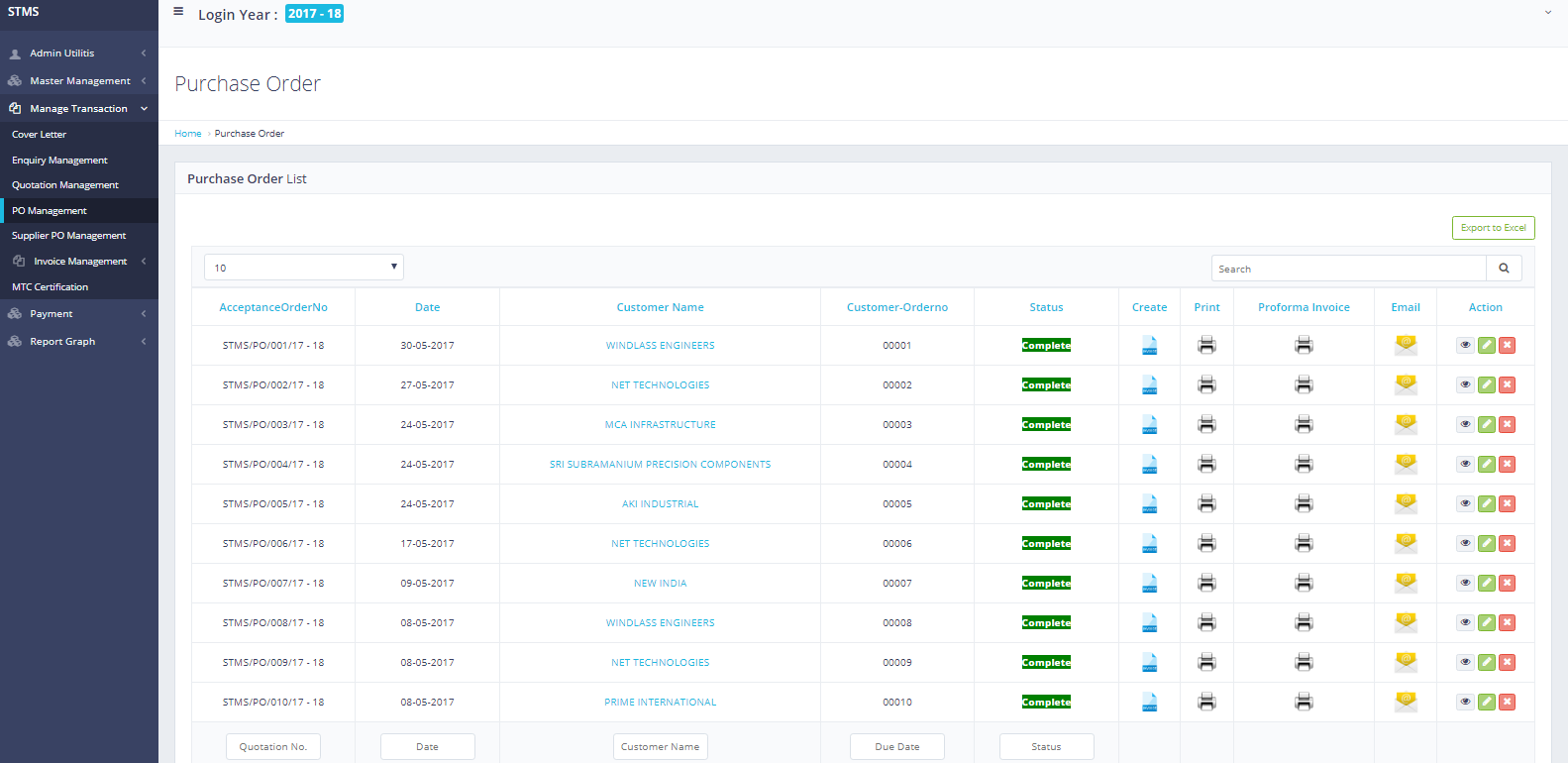The height and width of the screenshot is (763, 1568).
Task: Click eye view icon for order 00010
Action: point(1465,703)
